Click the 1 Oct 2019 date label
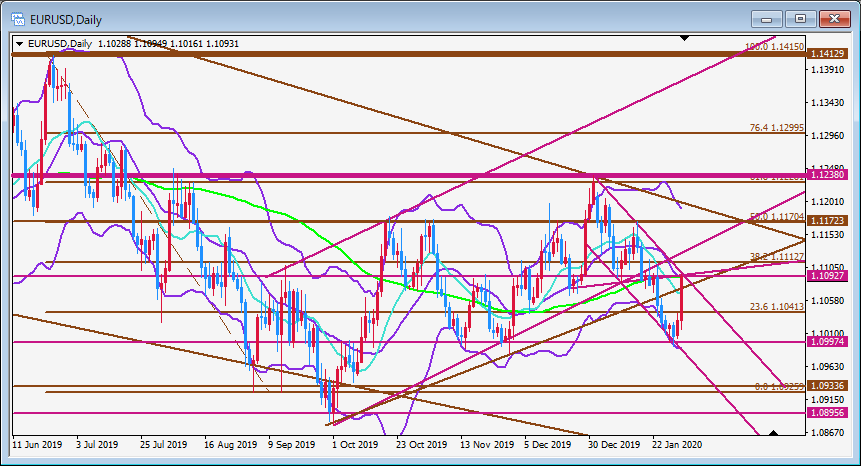 [x=355, y=445]
